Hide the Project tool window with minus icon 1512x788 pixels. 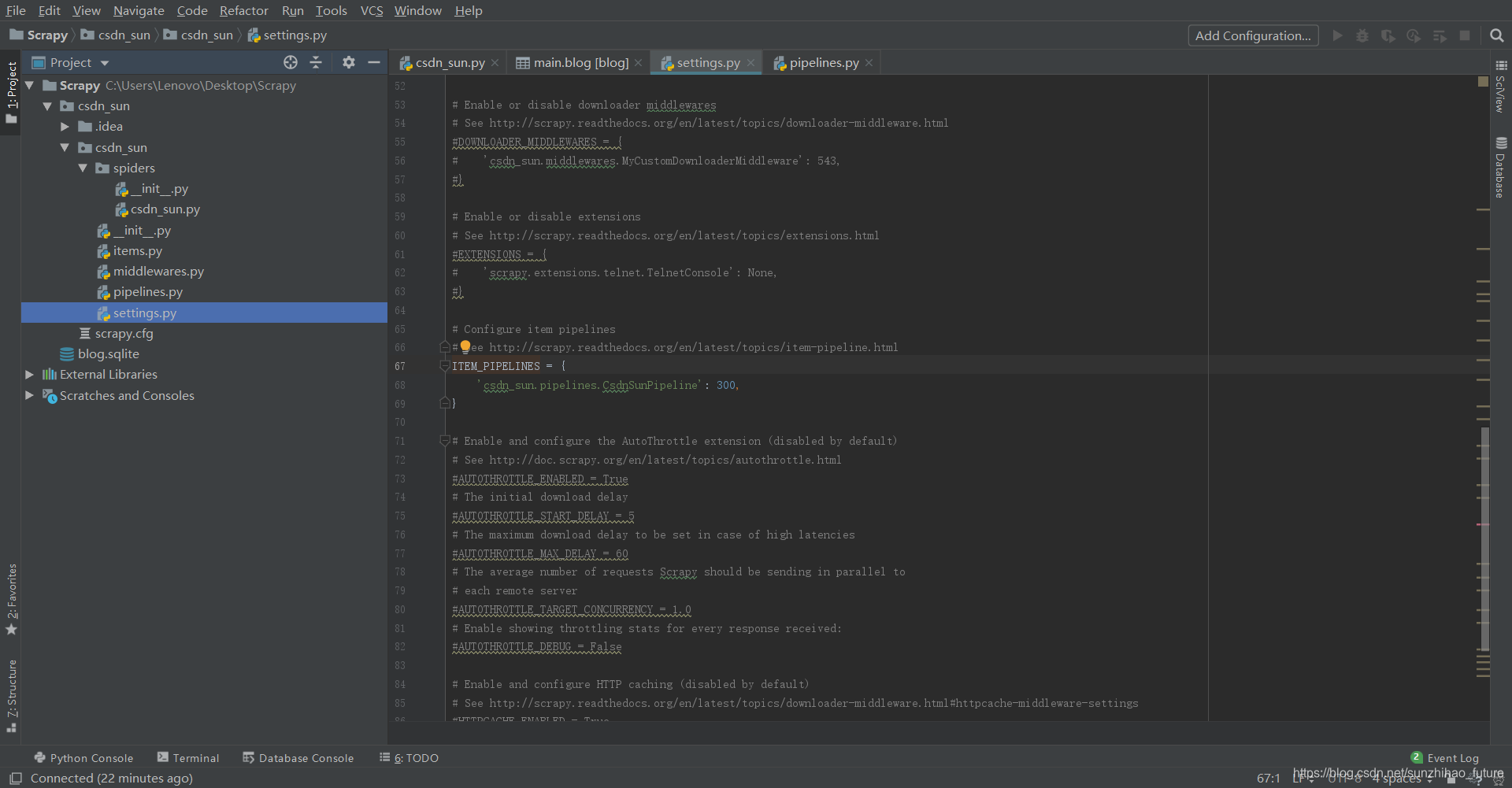[x=374, y=62]
